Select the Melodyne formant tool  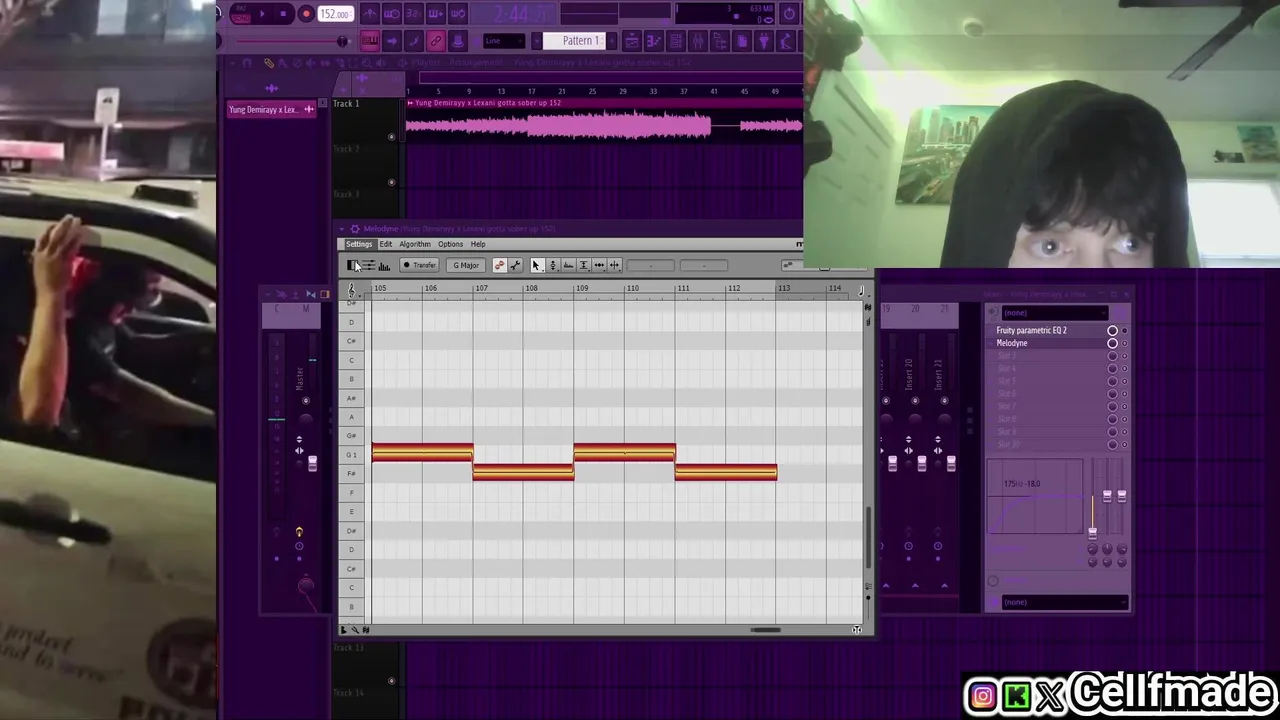(567, 265)
